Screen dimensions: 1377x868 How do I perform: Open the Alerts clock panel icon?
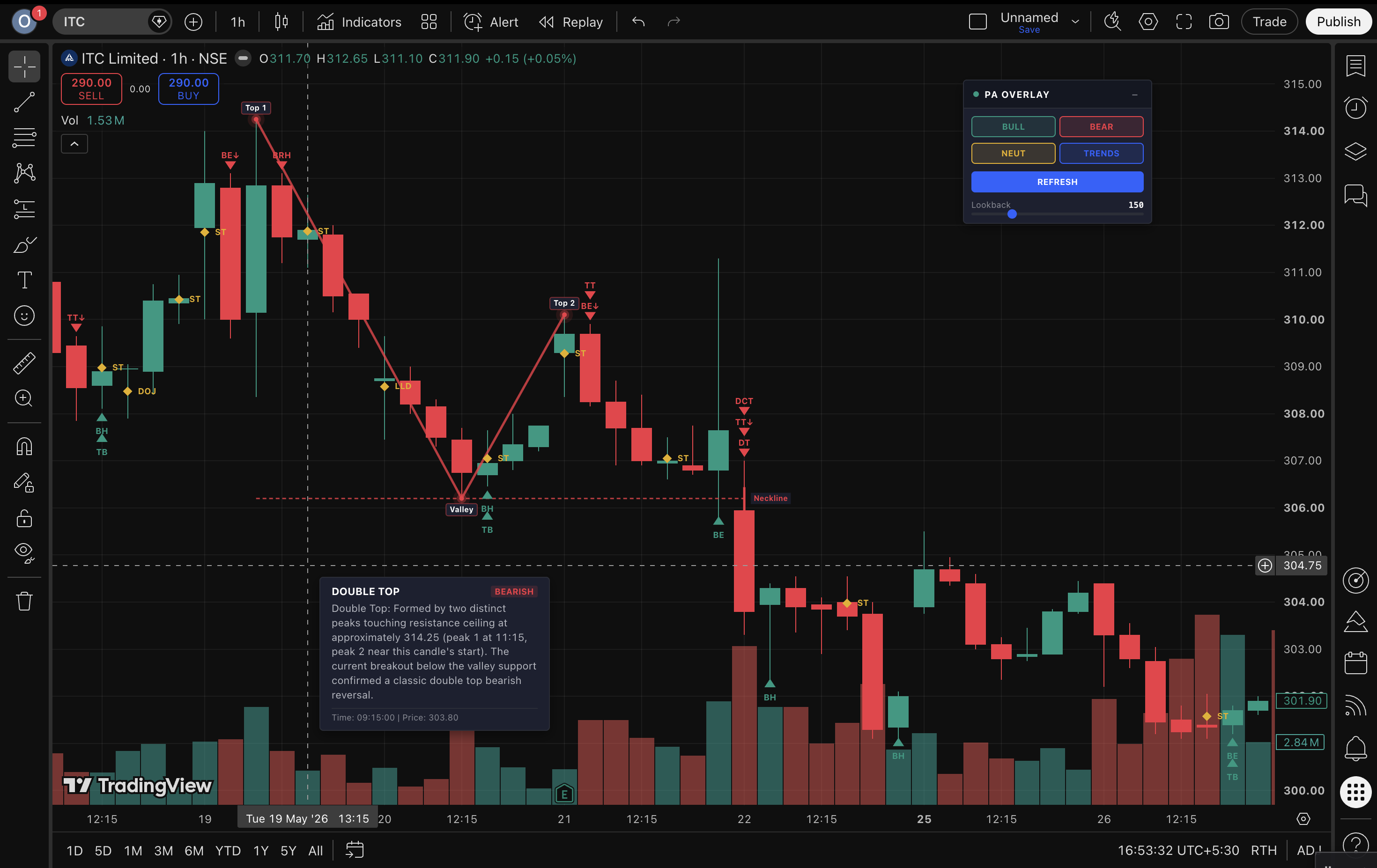(x=1355, y=107)
